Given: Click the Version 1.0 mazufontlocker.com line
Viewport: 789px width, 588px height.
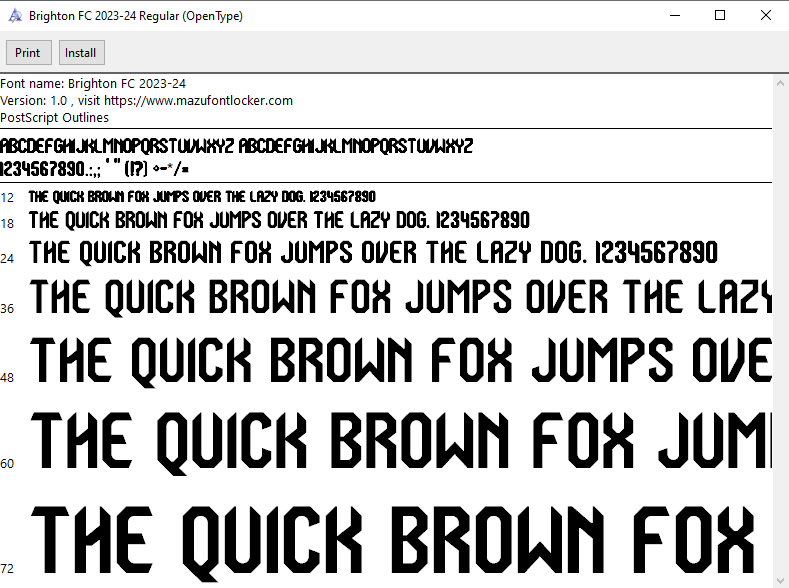Looking at the screenshot, I should pyautogui.click(x=146, y=101).
